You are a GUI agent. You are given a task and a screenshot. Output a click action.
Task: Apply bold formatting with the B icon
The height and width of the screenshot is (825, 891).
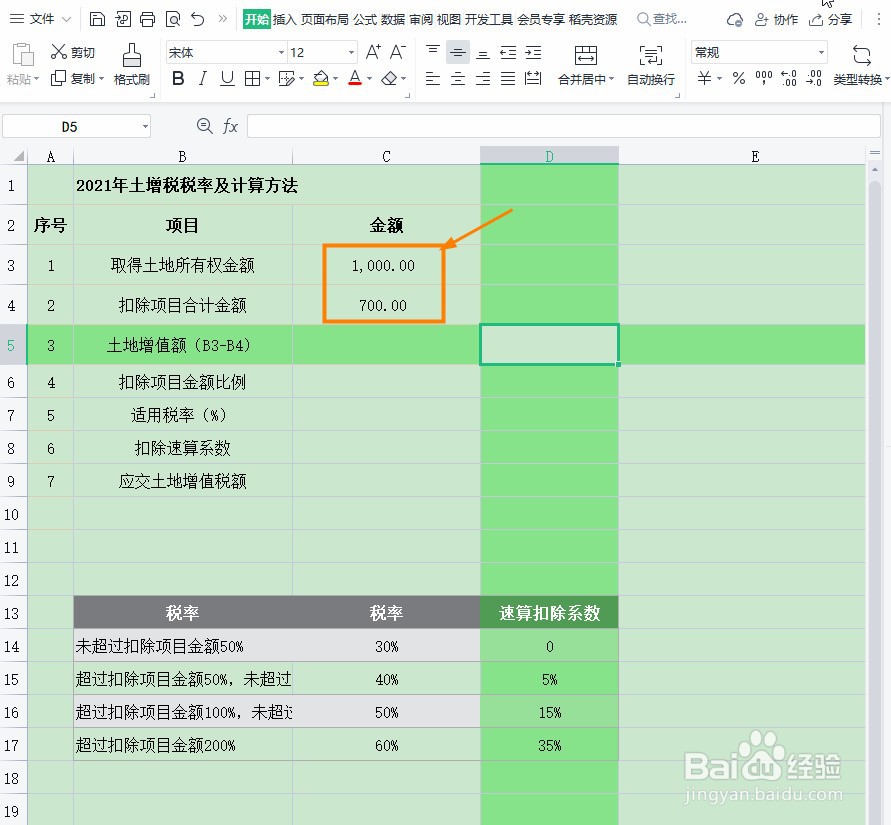(x=178, y=78)
